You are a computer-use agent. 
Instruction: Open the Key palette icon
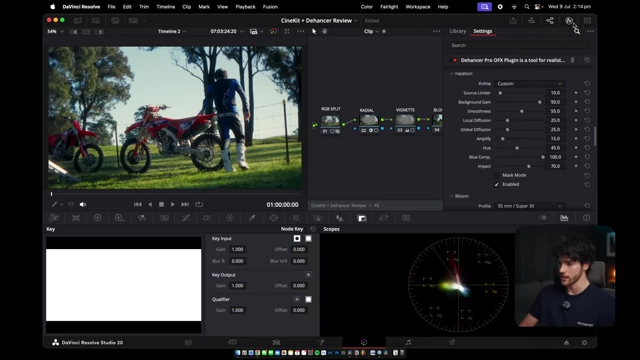[x=362, y=218]
